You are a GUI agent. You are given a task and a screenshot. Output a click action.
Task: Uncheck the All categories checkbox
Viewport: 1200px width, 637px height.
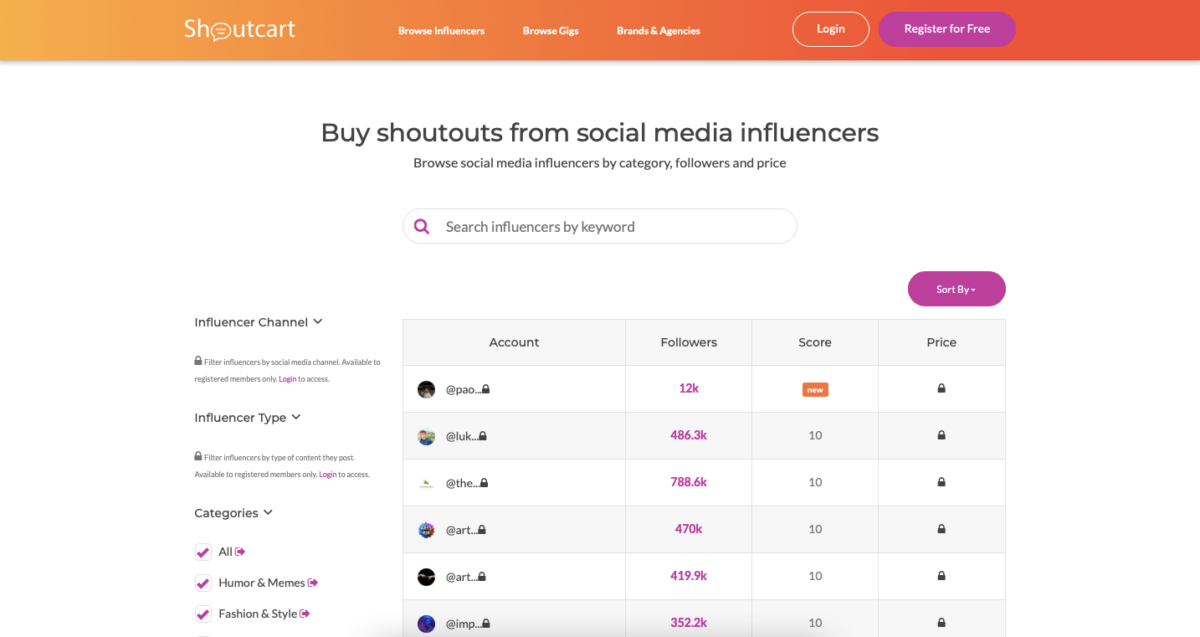(203, 551)
